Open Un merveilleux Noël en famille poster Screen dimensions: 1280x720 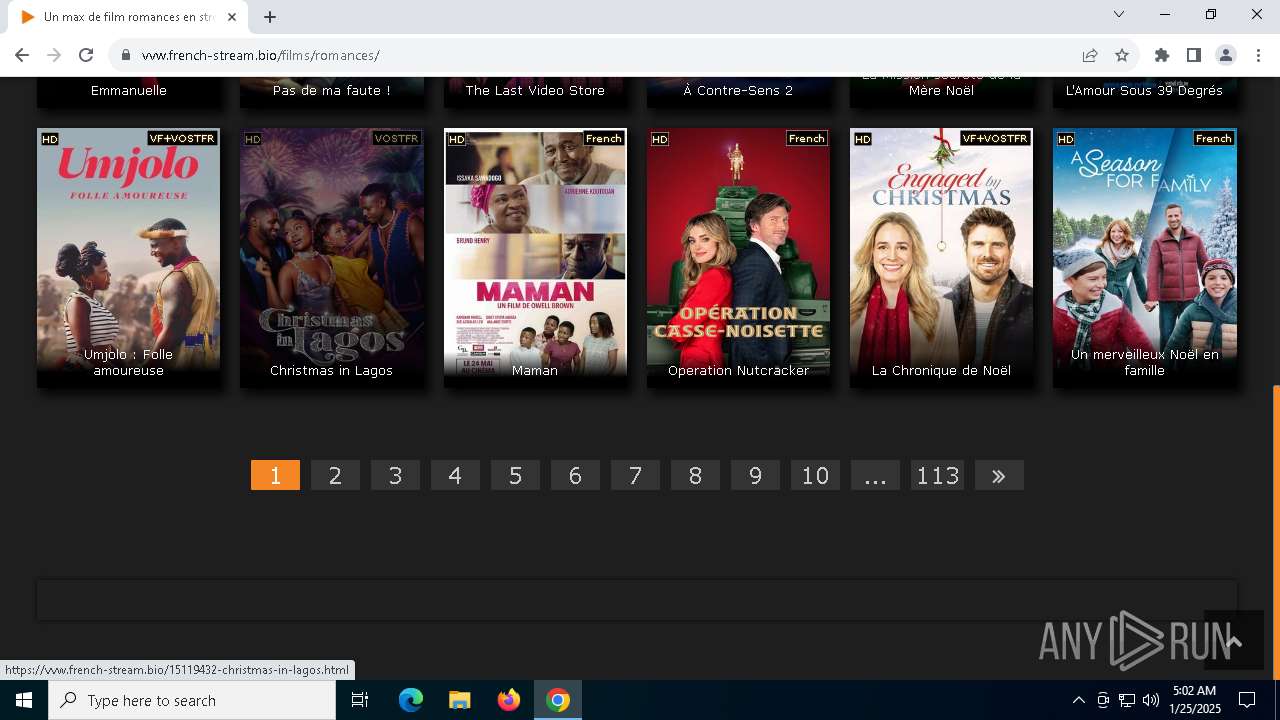(1145, 258)
